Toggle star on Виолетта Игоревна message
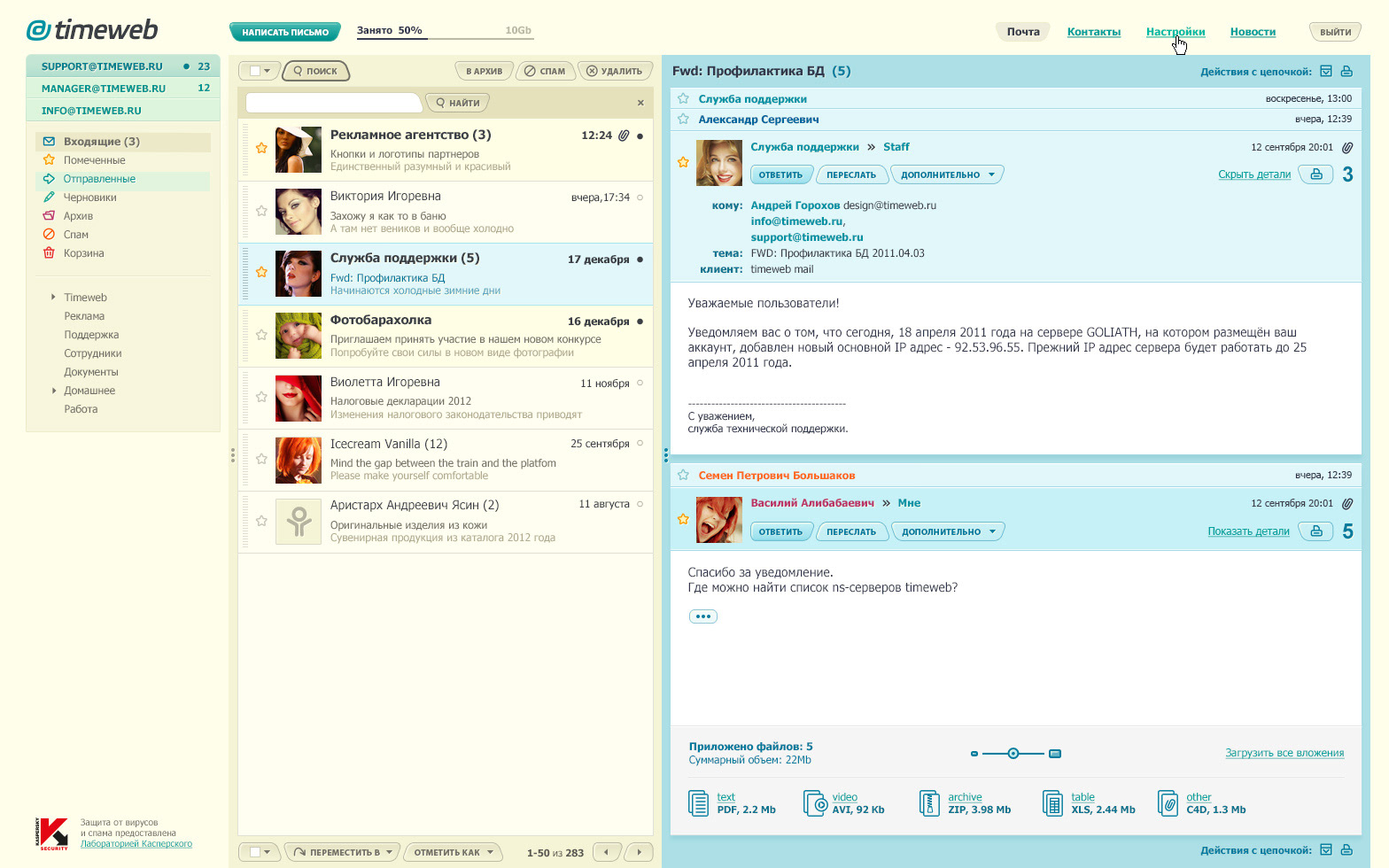1389x868 pixels. (261, 397)
